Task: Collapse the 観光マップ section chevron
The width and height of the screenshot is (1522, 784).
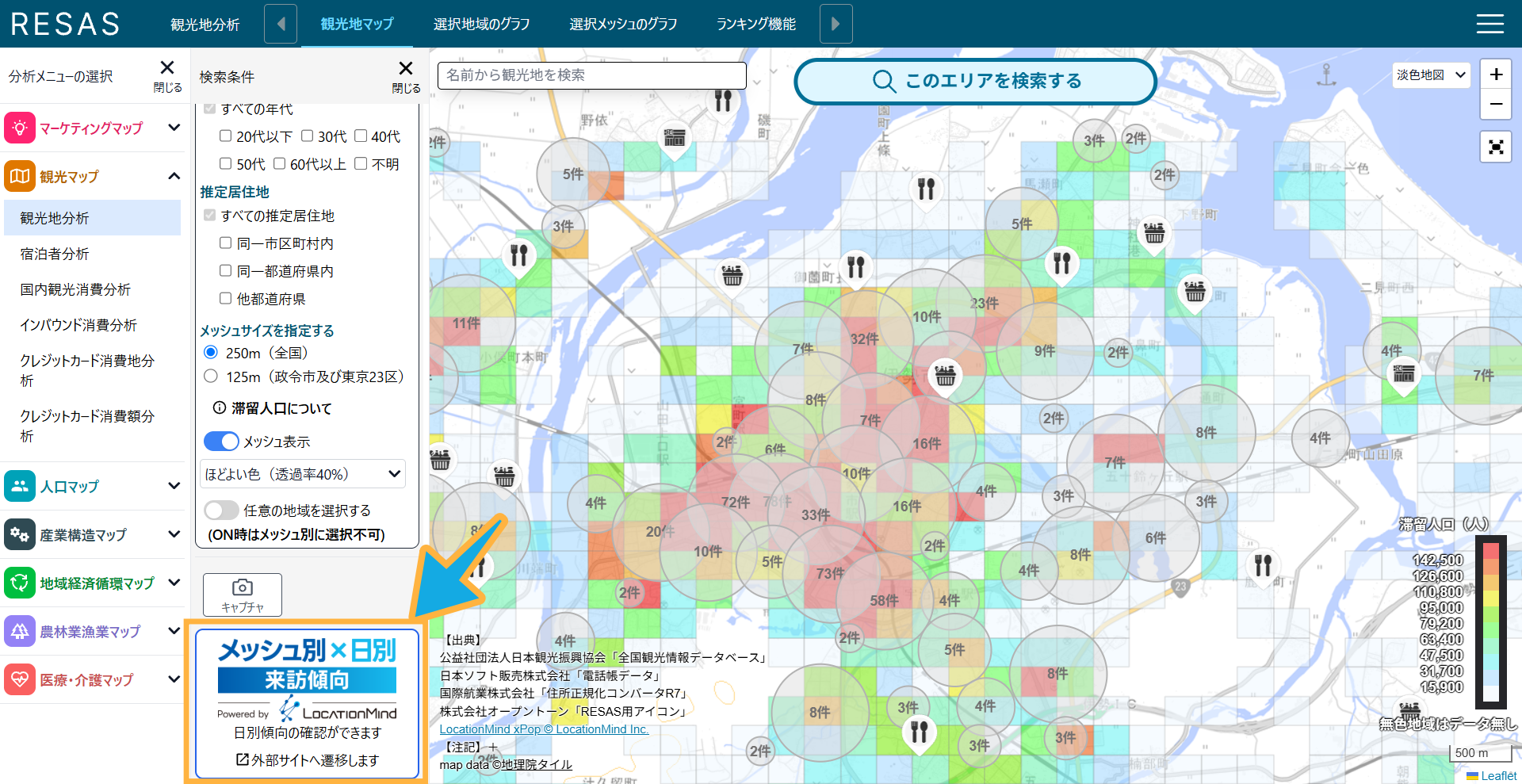Action: 174,175
